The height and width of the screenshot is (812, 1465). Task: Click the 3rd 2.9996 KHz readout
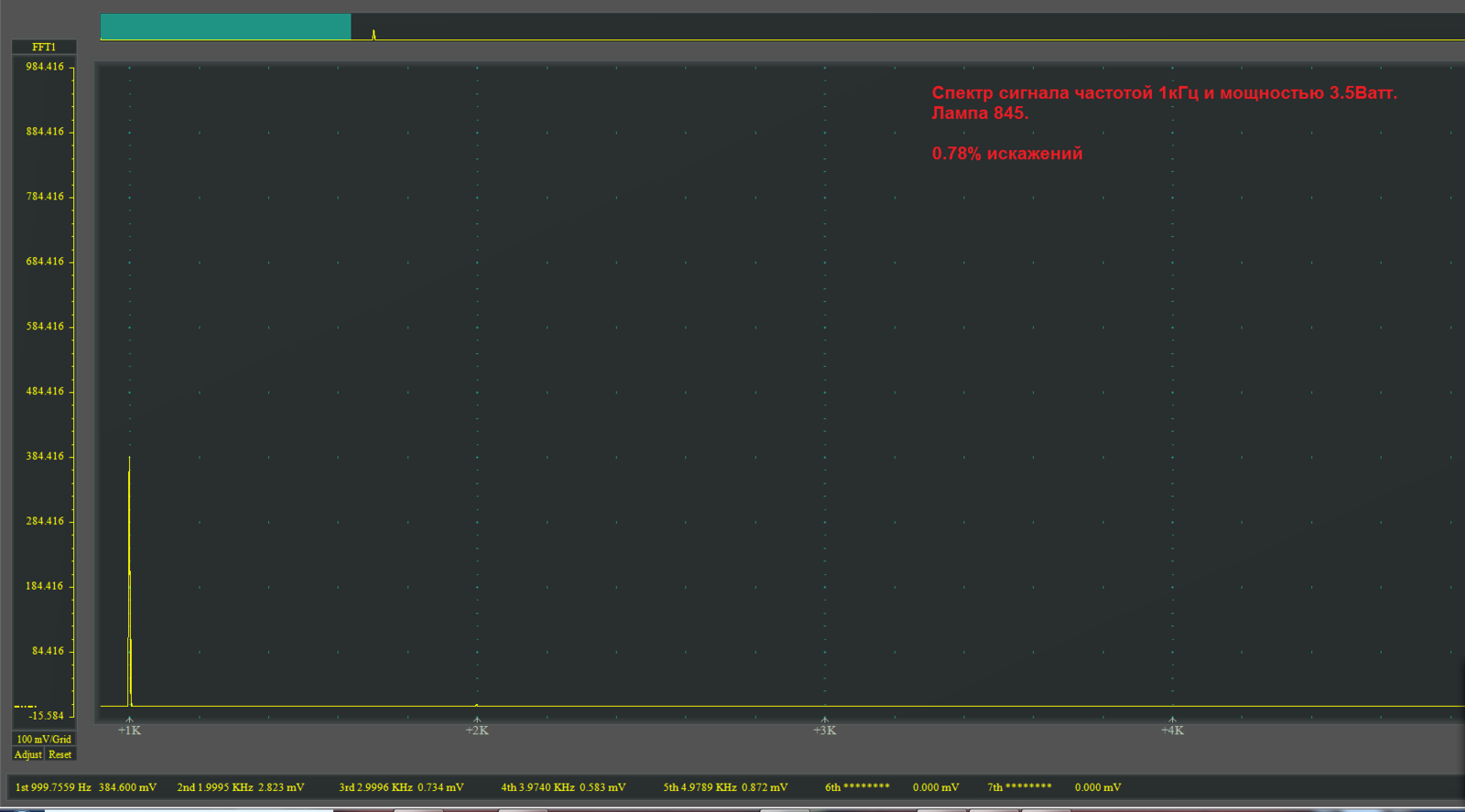[376, 787]
